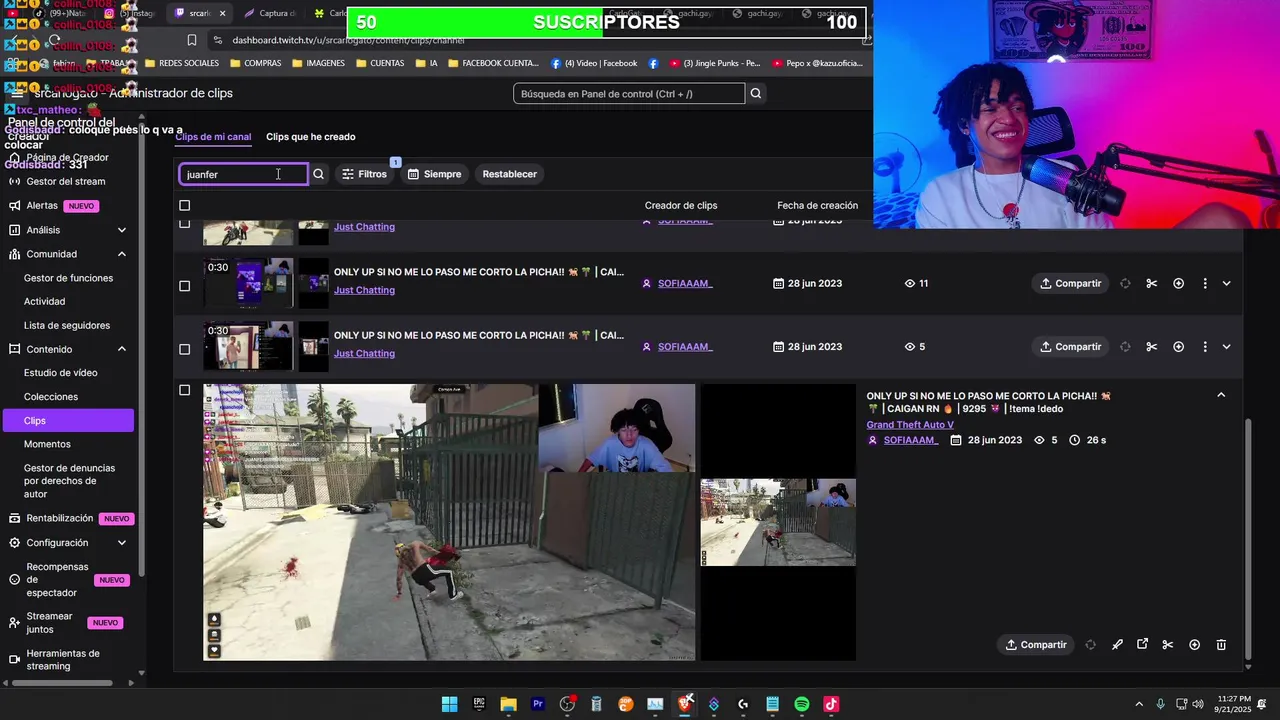Viewport: 1280px width, 720px height.
Task: Click the search magnifier next to juanfer field
Action: [318, 174]
